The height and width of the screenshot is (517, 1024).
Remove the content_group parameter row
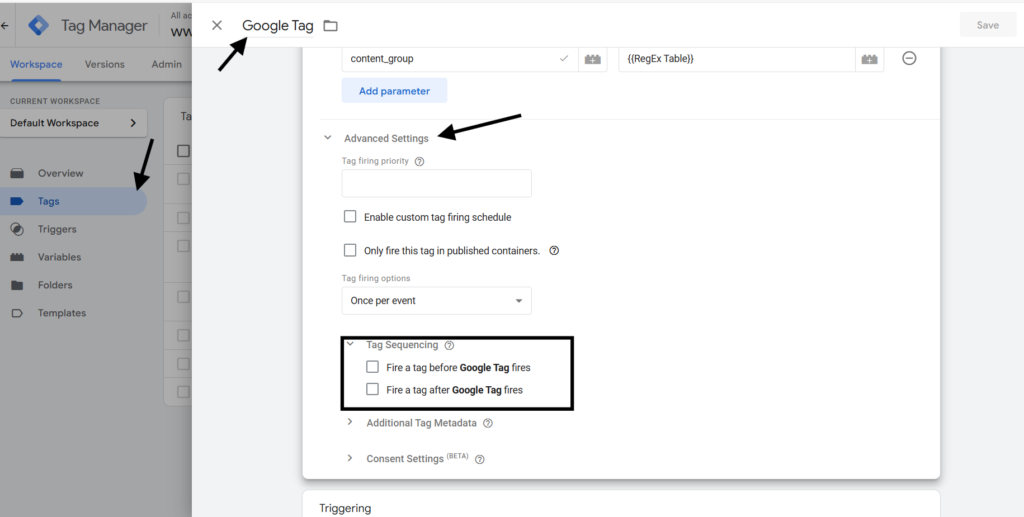[x=909, y=58]
